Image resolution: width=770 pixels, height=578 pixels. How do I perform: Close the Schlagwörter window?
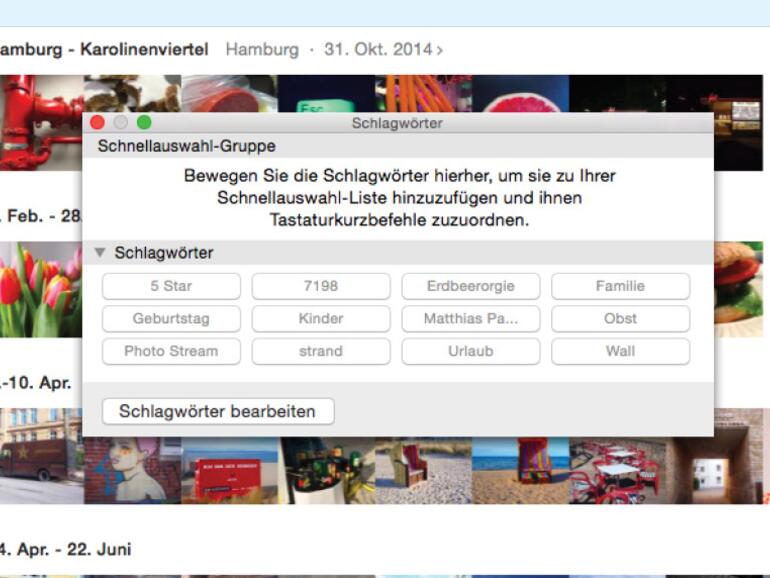click(x=97, y=122)
